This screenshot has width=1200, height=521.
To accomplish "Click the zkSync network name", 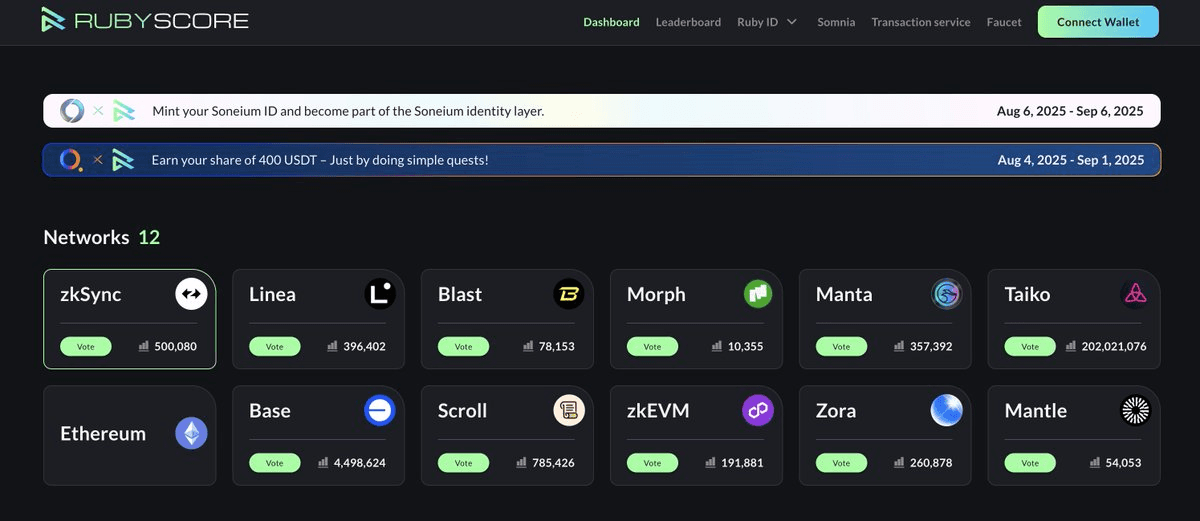I will (x=91, y=294).
